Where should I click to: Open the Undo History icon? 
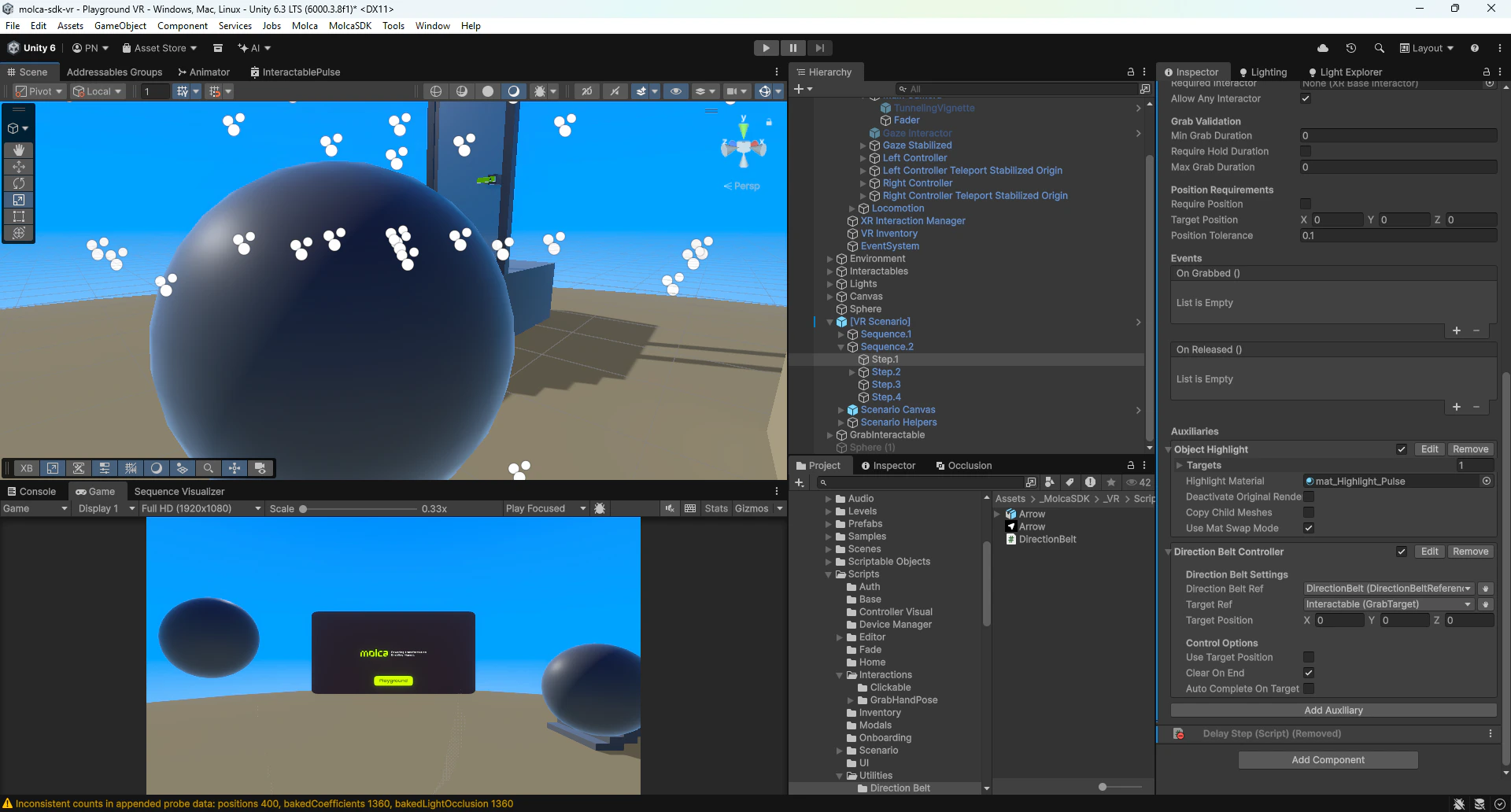(x=1351, y=48)
